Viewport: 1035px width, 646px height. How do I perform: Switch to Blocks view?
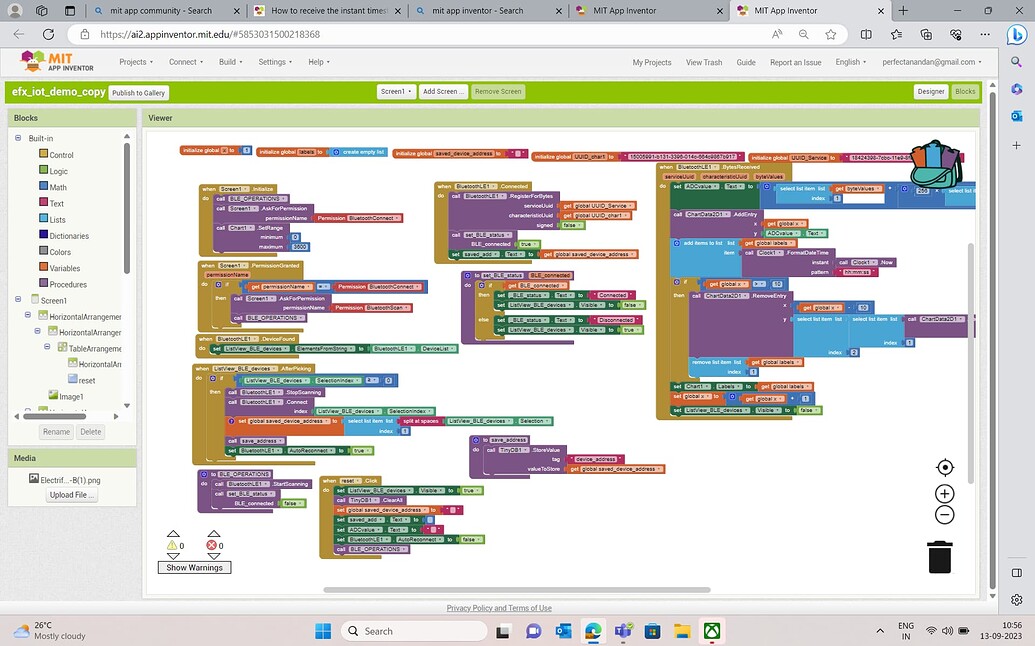(965, 92)
